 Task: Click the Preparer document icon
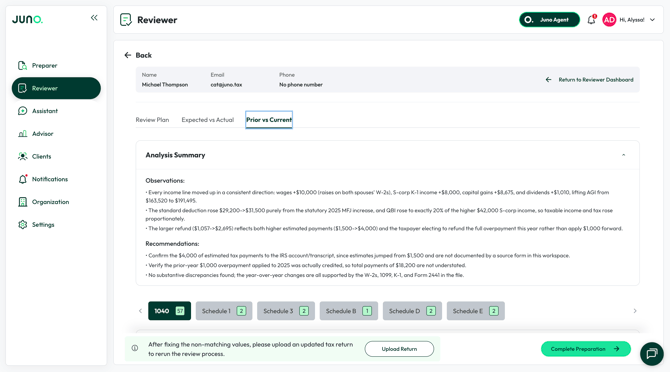point(22,65)
